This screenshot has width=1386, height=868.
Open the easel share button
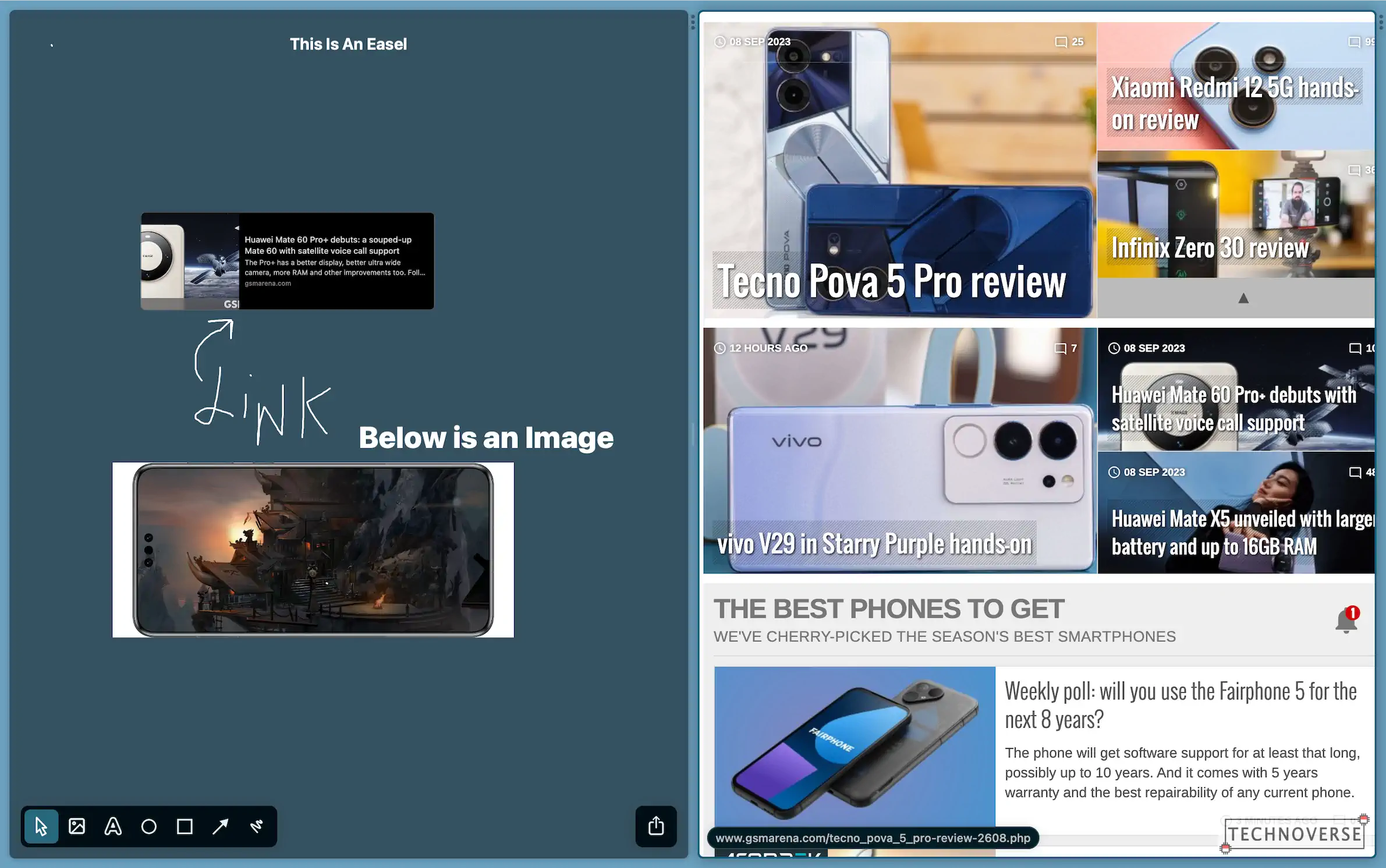(656, 826)
